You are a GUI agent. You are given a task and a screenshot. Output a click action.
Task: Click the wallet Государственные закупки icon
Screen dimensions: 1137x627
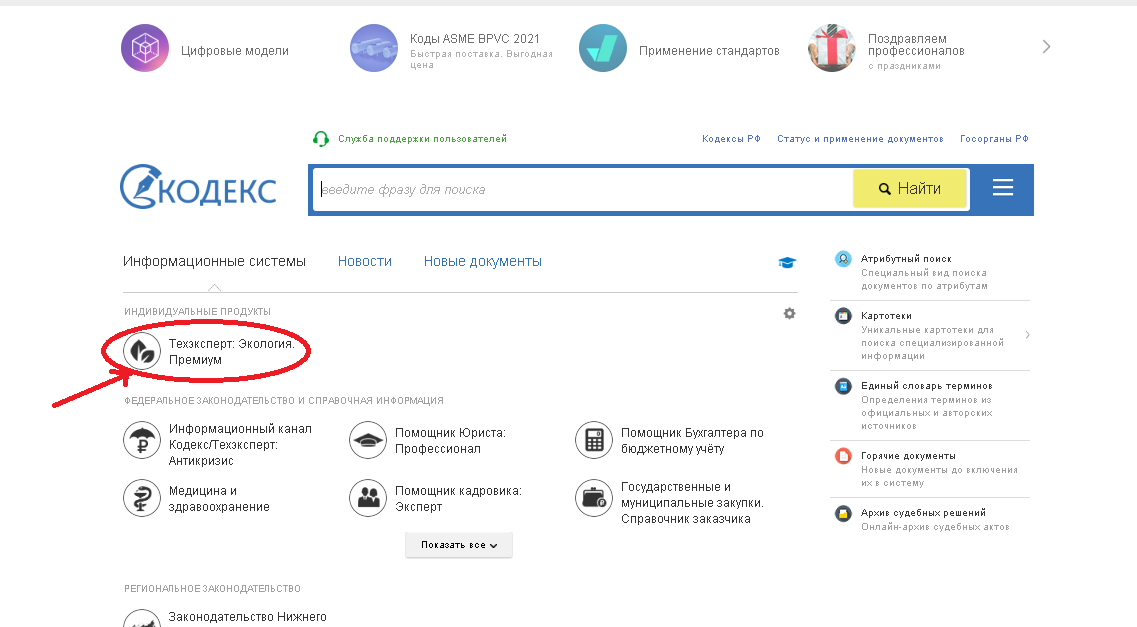tap(594, 498)
